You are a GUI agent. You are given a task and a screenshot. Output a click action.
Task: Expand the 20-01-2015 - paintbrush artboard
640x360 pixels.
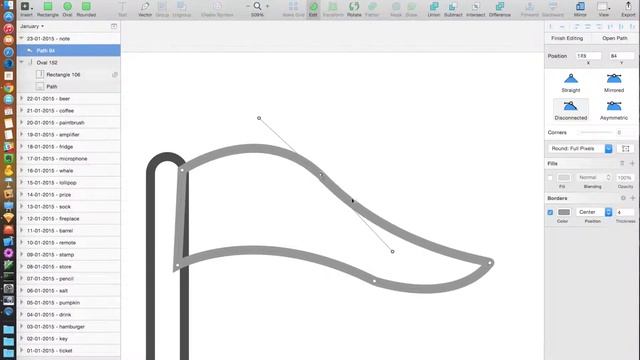(x=22, y=122)
